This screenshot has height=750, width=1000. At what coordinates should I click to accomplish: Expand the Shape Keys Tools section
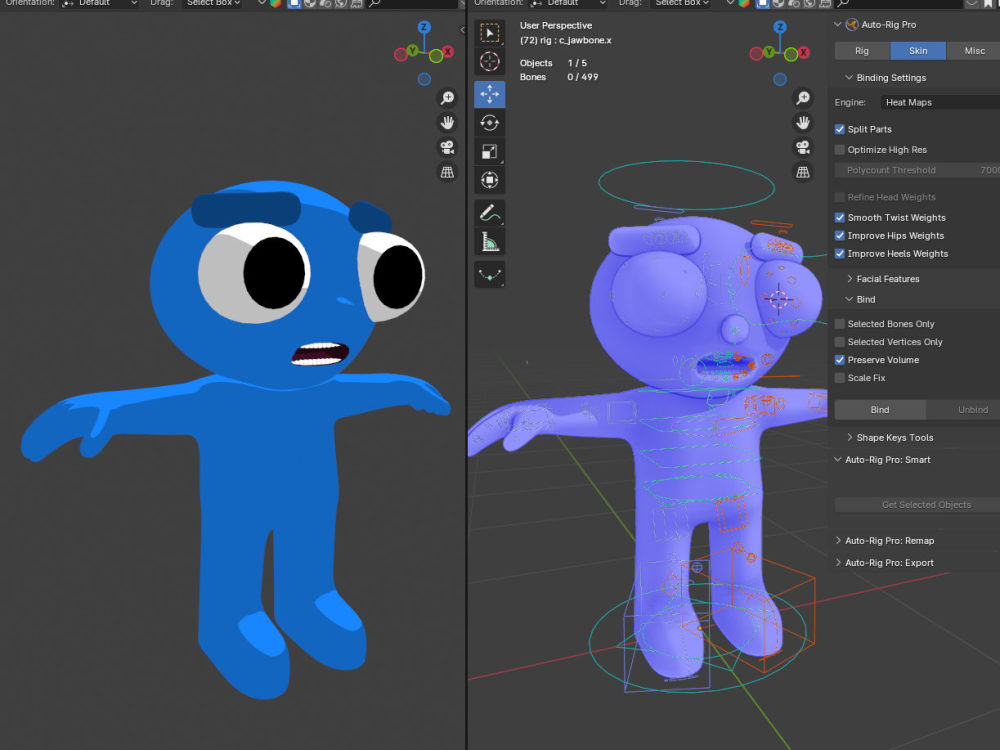point(849,438)
